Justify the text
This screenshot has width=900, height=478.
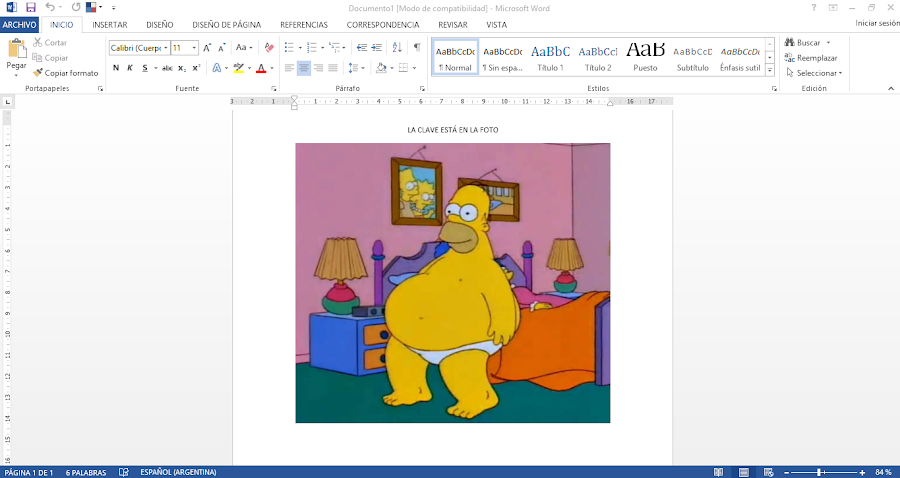[332, 68]
